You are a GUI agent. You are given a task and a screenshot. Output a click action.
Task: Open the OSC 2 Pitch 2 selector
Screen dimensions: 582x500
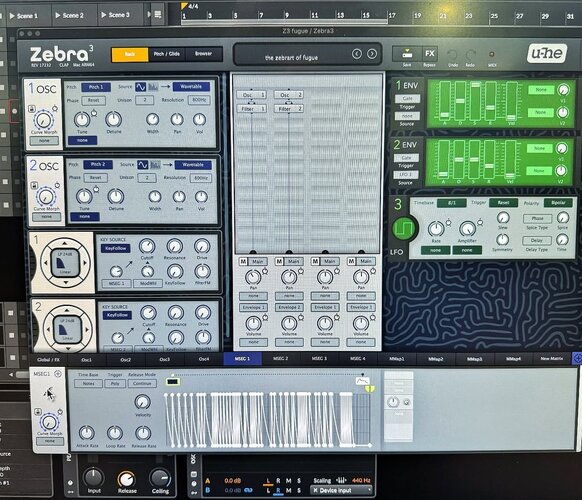coord(98,164)
